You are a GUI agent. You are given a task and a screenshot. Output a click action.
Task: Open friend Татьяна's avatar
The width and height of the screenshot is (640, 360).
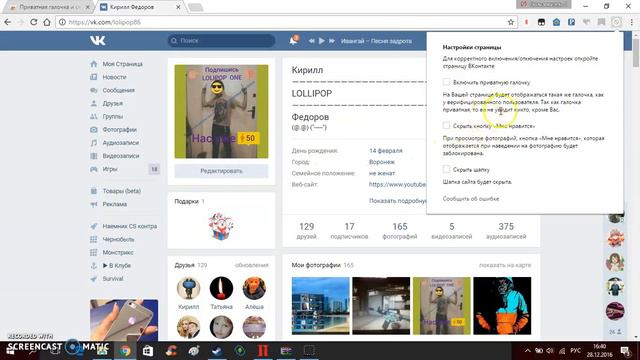(221, 289)
